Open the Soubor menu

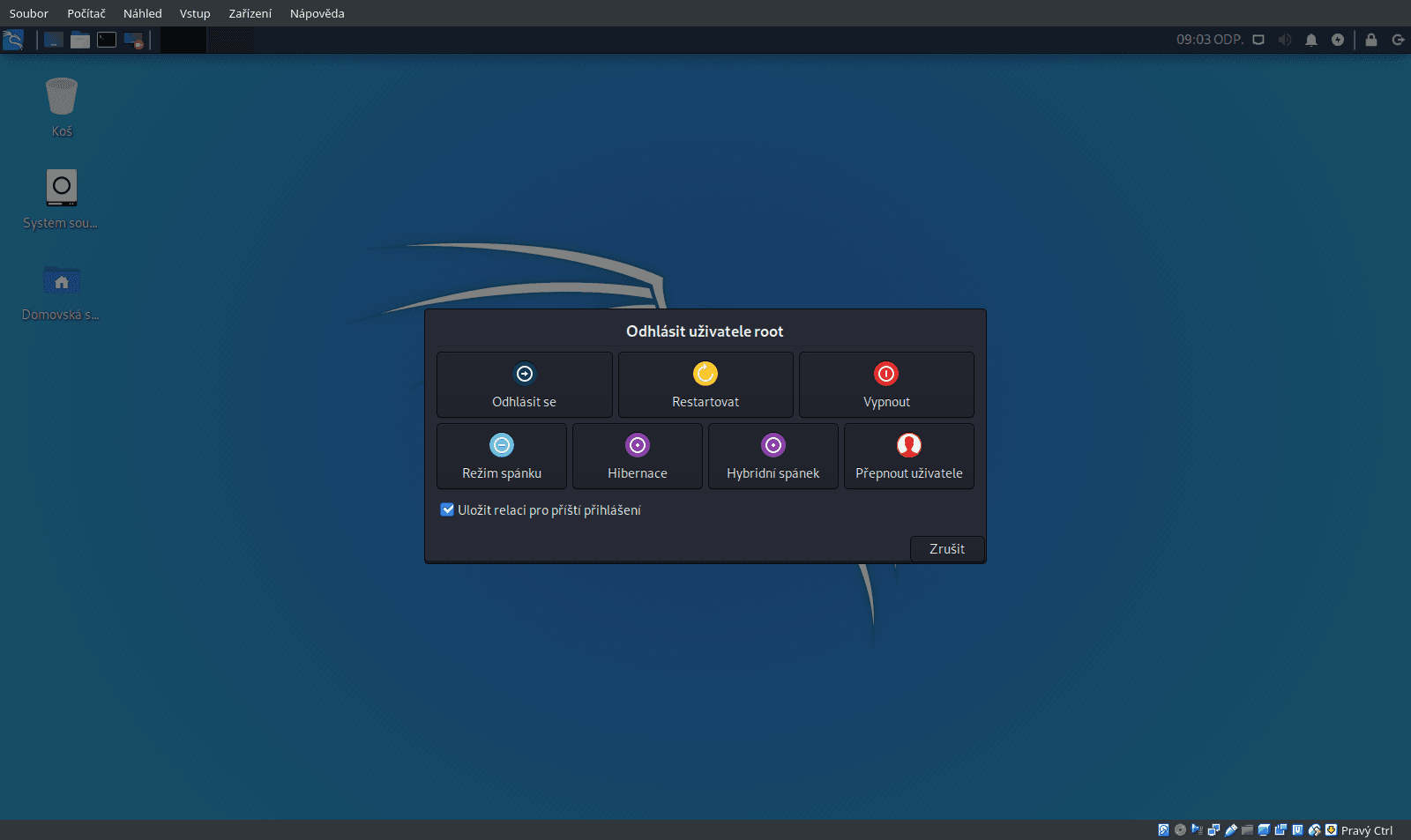[28, 13]
